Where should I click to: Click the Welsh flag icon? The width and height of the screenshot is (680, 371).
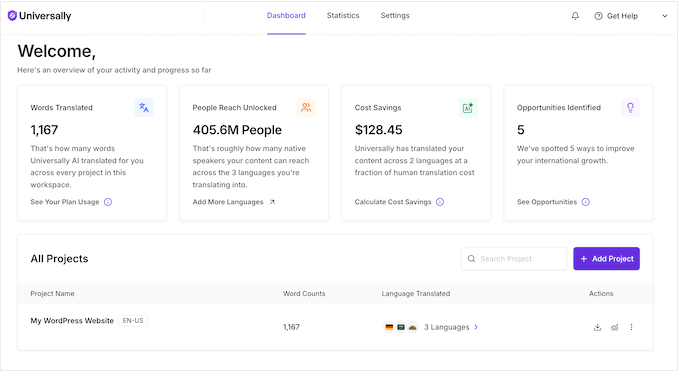pyautogui.click(x=412, y=327)
